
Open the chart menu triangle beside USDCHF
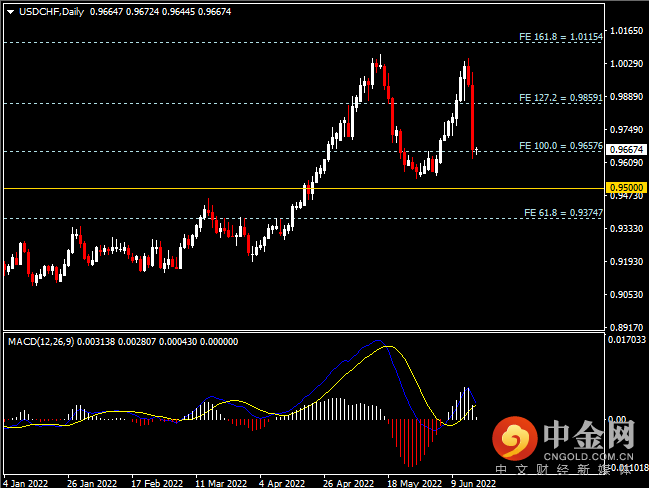click(x=11, y=12)
